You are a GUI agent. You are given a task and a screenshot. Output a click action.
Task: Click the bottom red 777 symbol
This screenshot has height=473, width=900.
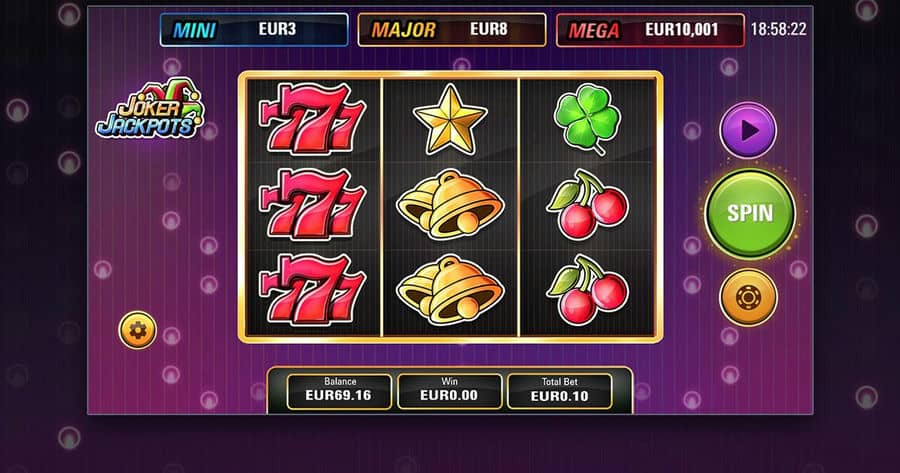tap(312, 290)
